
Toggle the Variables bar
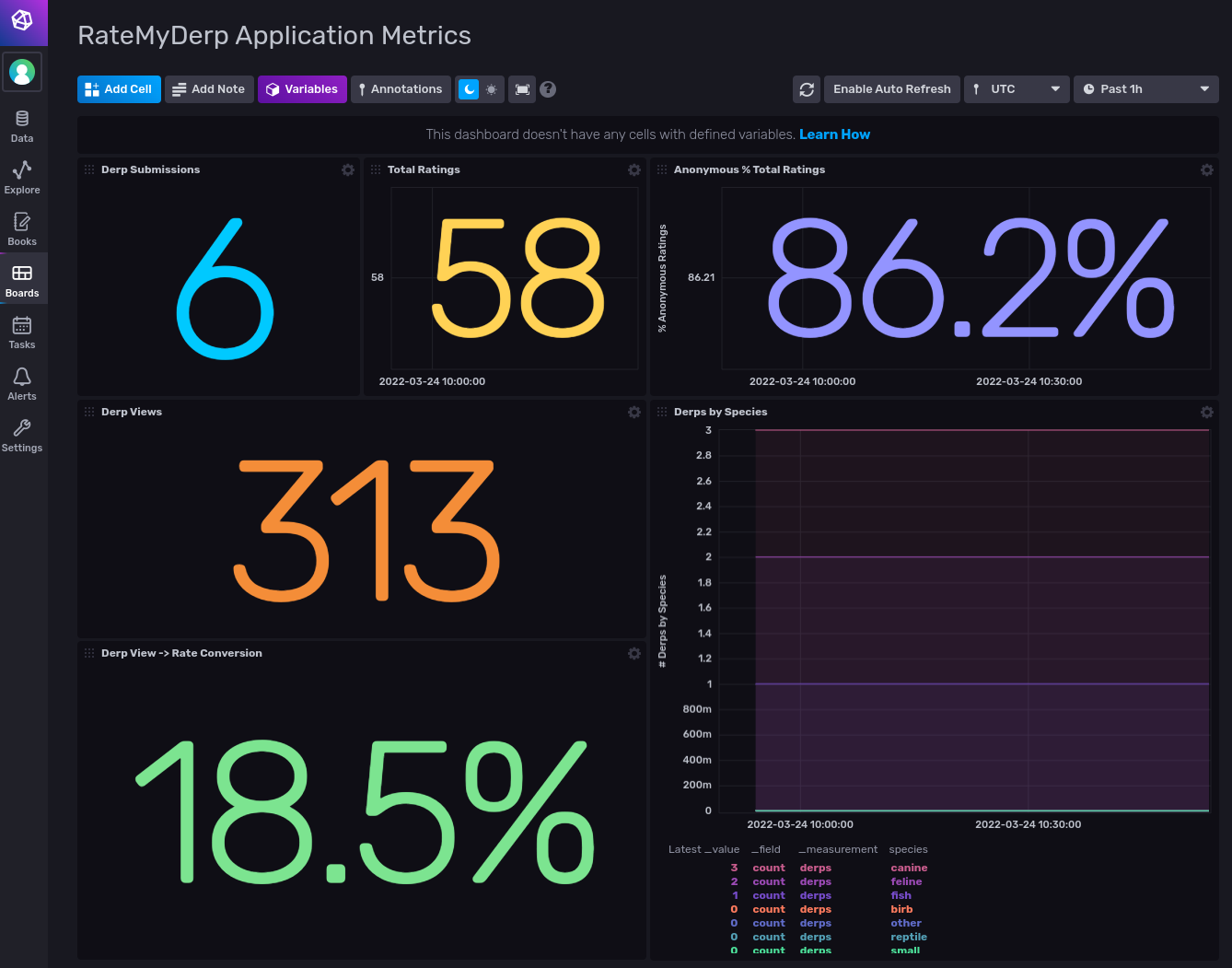302,89
